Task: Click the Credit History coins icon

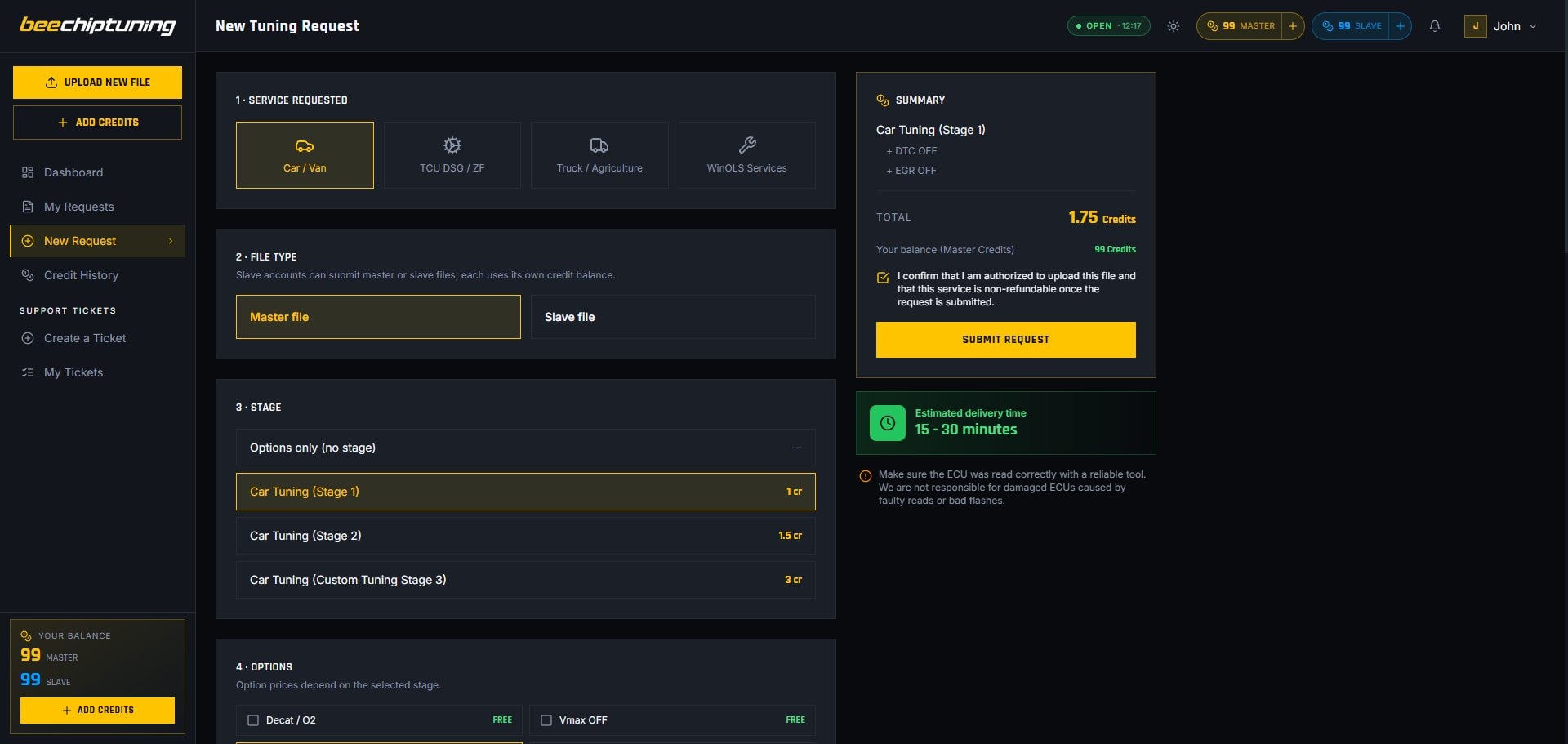Action: click(28, 275)
